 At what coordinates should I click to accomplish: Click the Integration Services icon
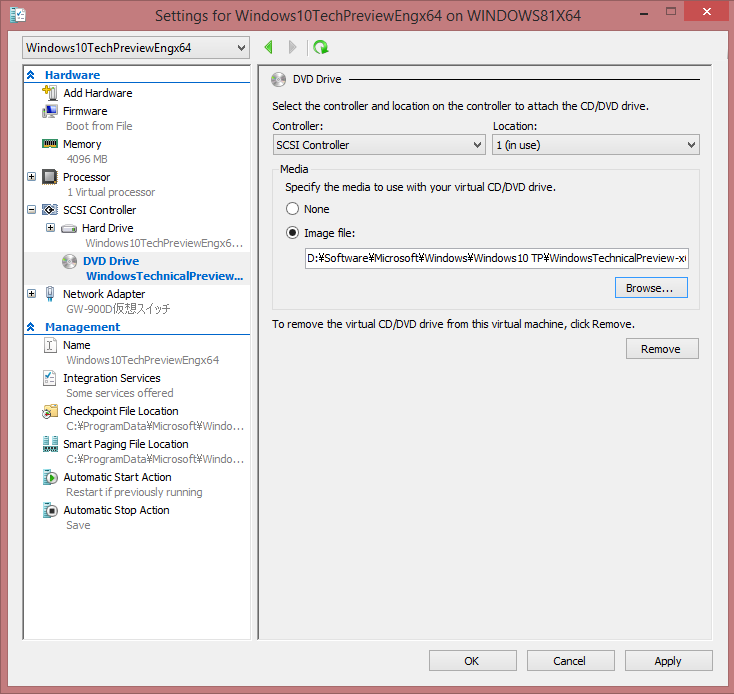tap(50, 378)
